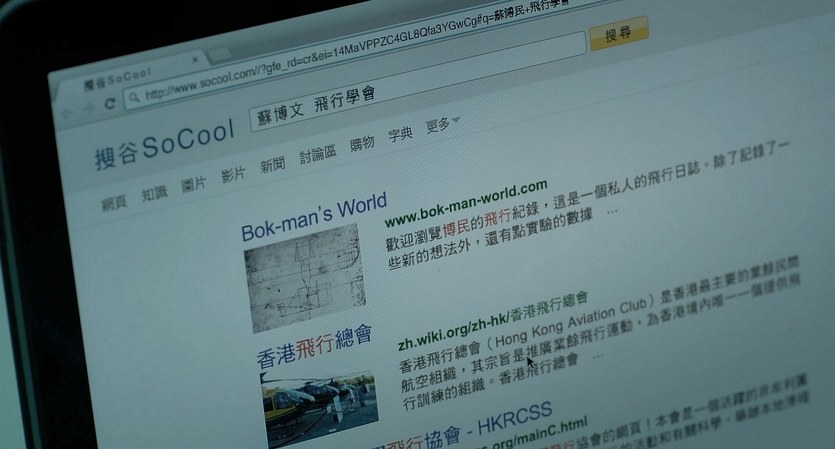Click the browser forward arrow
The width and height of the screenshot is (835, 449).
pos(88,107)
